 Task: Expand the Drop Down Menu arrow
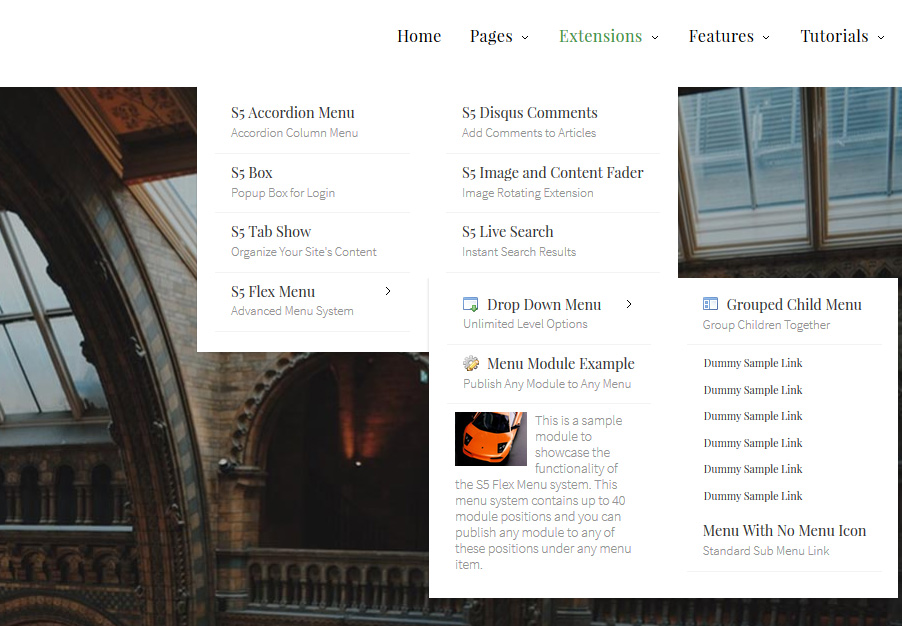click(x=629, y=304)
